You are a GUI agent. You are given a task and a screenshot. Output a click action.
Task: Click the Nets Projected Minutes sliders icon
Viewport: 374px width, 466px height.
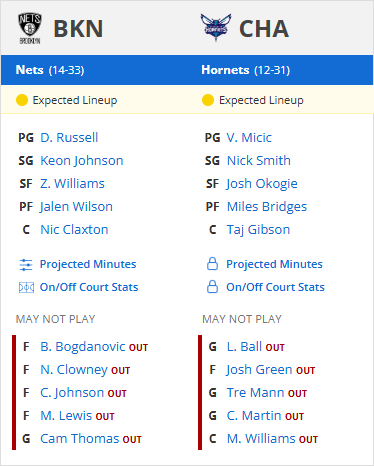tap(26, 265)
